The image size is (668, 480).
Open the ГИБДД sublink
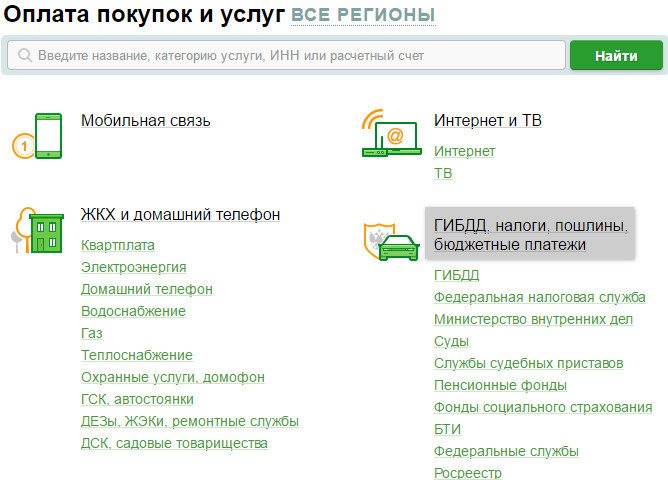coord(457,275)
